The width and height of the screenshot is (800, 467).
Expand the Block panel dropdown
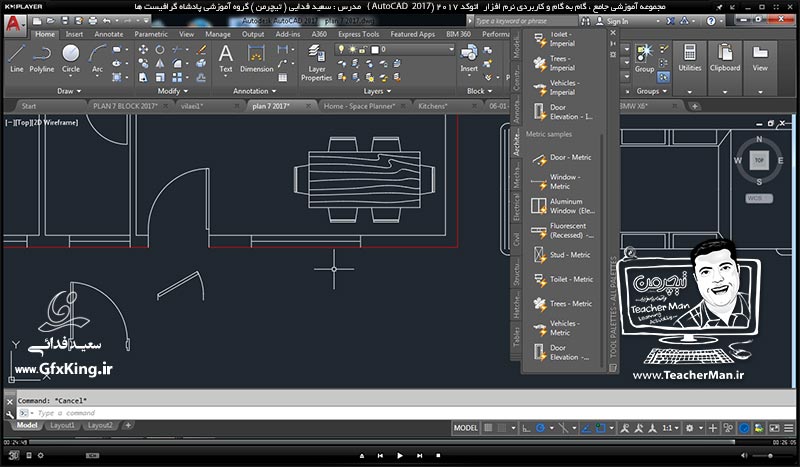click(x=480, y=91)
